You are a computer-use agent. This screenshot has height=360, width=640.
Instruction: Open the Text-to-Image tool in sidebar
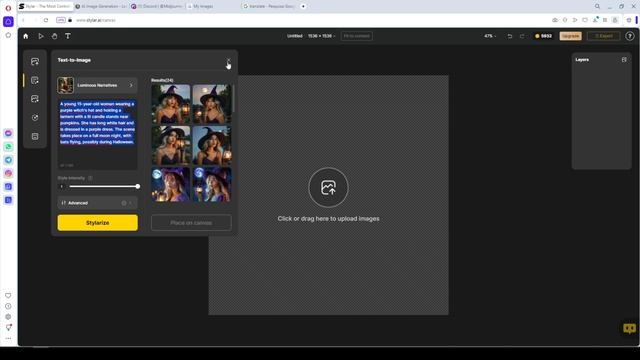click(35, 80)
